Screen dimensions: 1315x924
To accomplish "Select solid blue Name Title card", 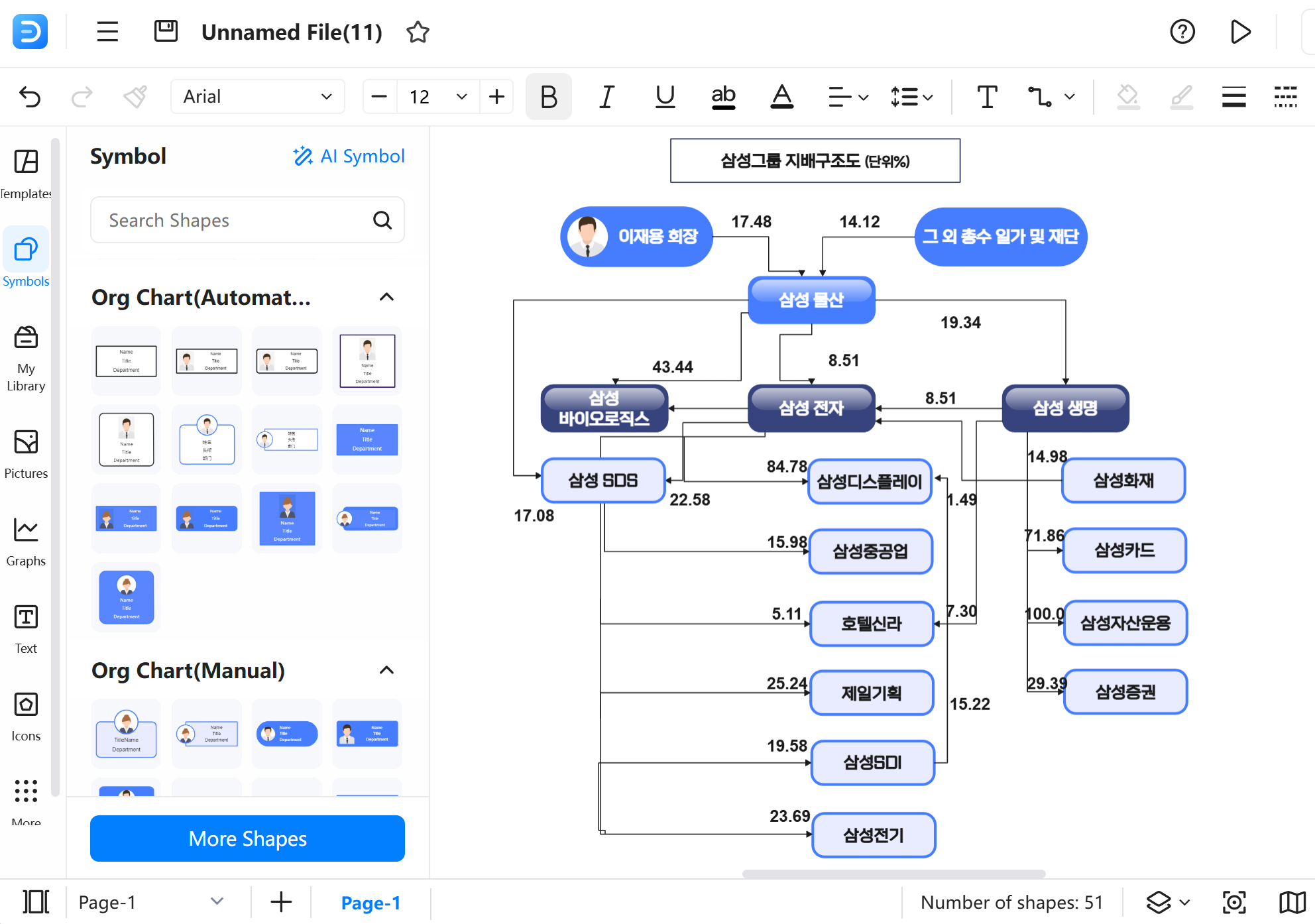I will [x=367, y=439].
